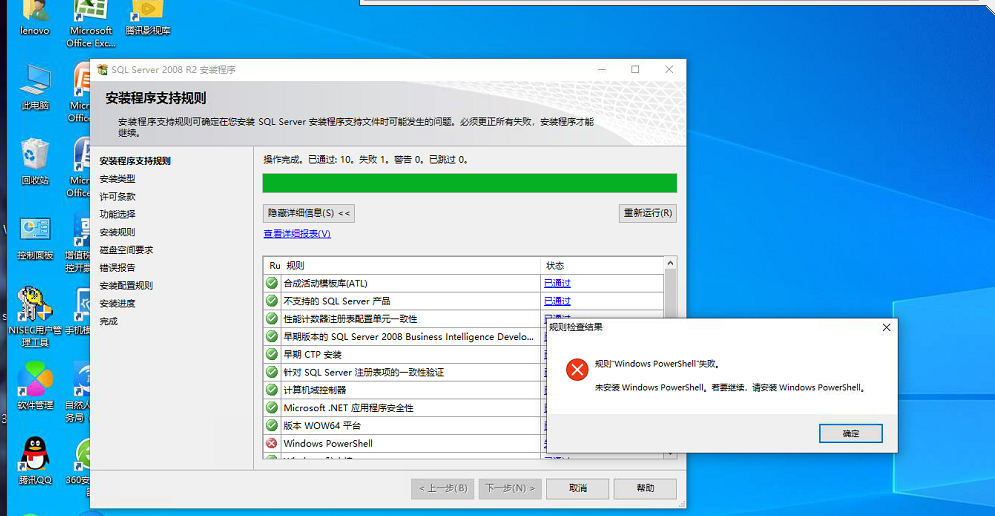Click the 上一步(B) button
The width and height of the screenshot is (995, 516).
click(x=442, y=488)
